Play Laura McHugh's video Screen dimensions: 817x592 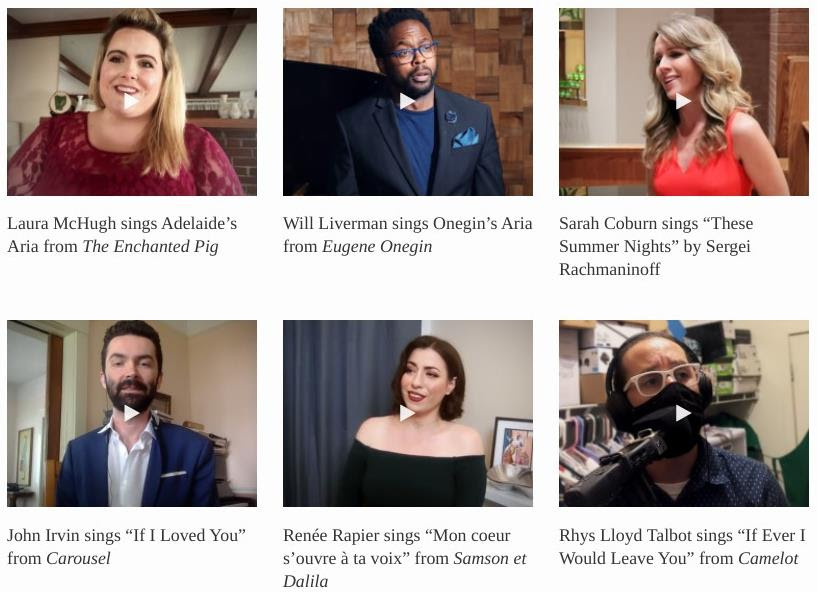point(131,101)
